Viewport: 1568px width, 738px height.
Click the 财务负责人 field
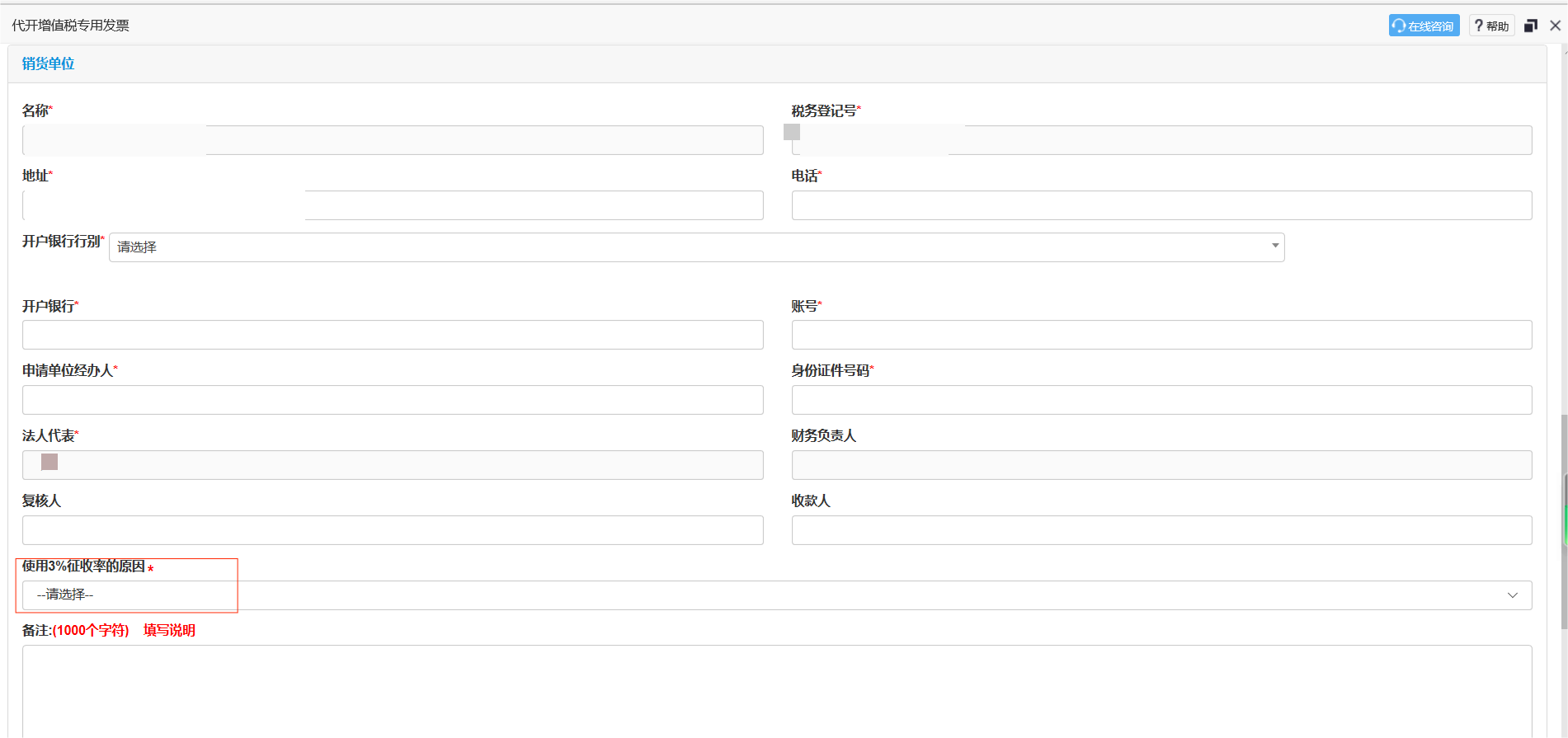click(x=1161, y=465)
